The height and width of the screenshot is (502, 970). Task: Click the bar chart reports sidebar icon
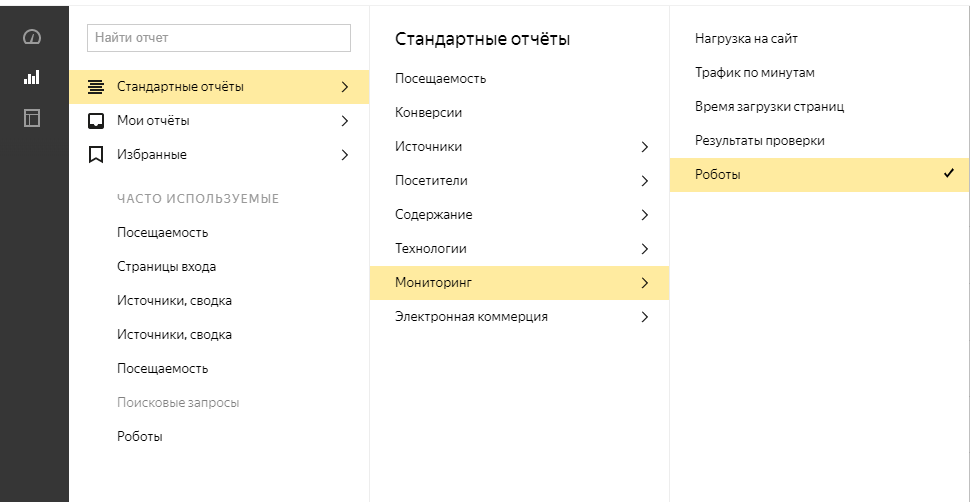32,77
